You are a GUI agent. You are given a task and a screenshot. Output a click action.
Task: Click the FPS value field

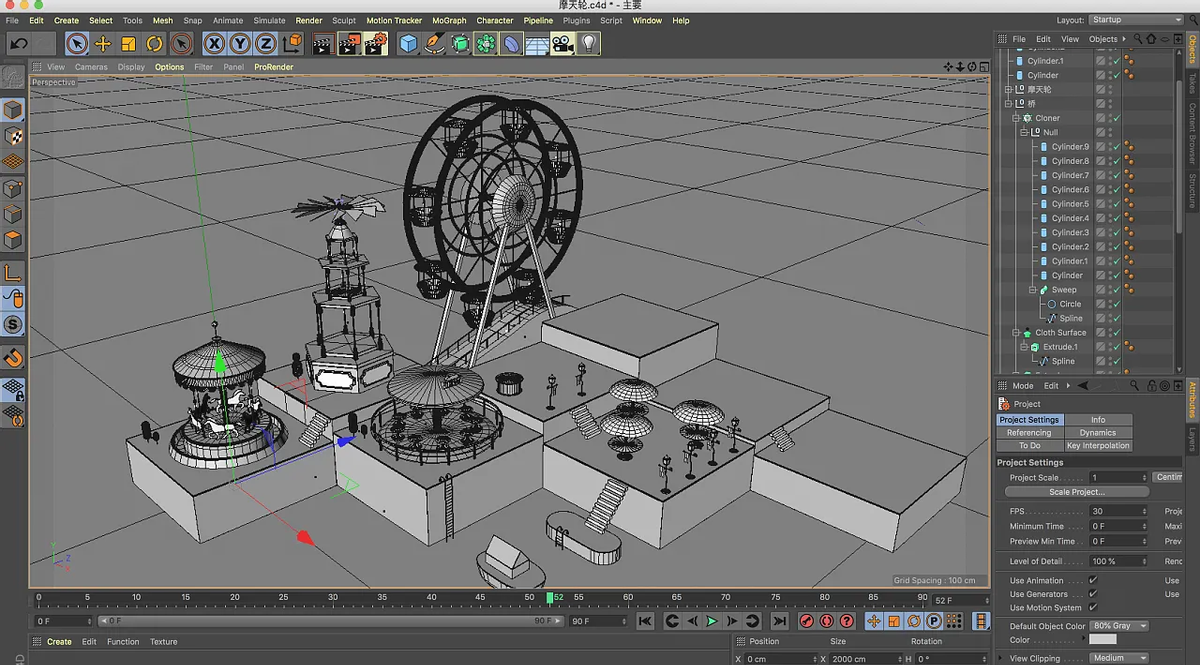pyautogui.click(x=1119, y=511)
